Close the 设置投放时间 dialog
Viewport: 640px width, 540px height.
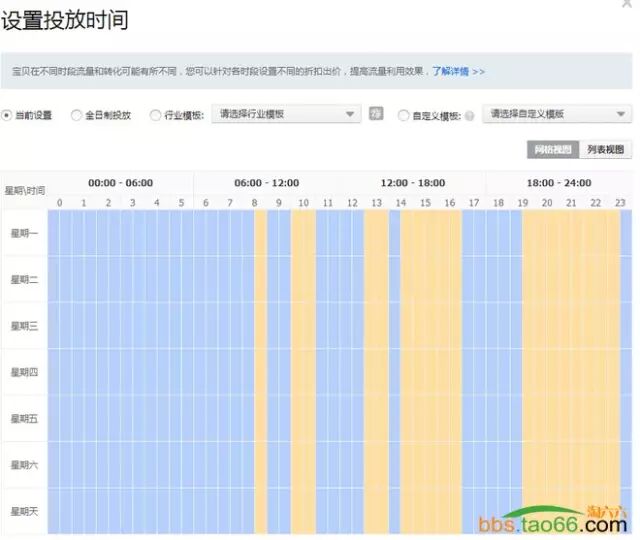coord(627,3)
